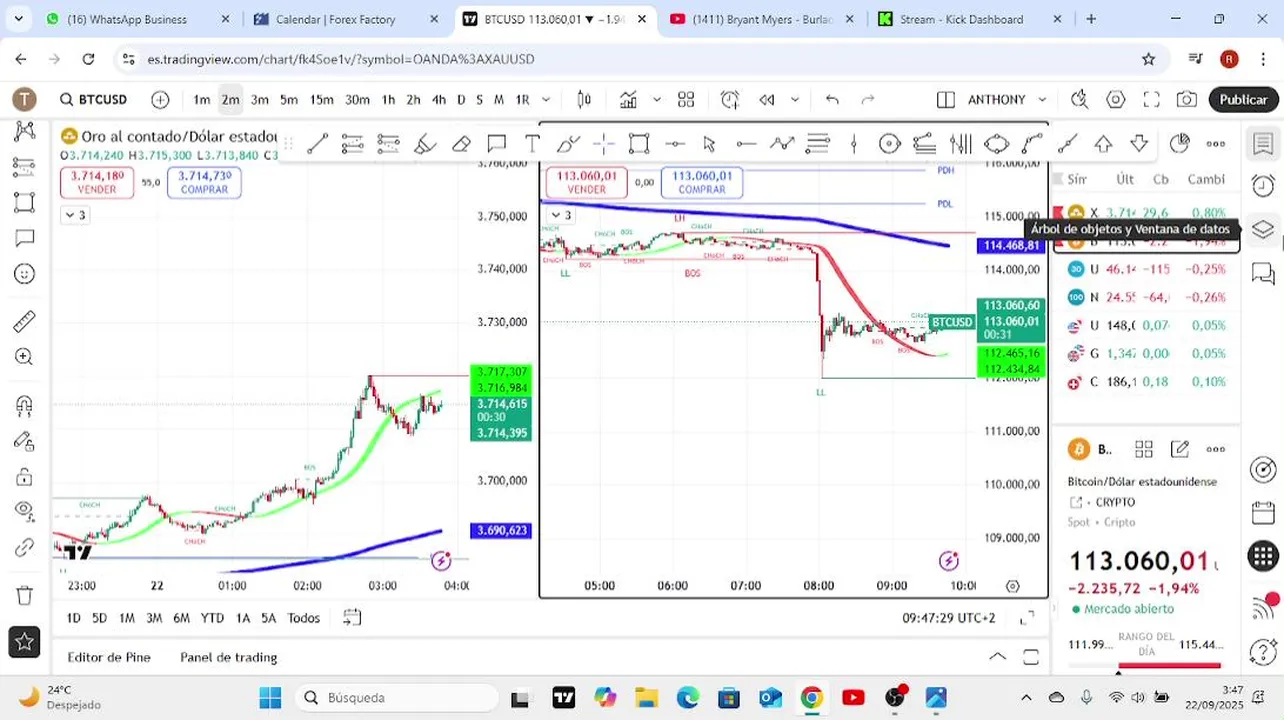Select the 3M date range

click(x=154, y=618)
